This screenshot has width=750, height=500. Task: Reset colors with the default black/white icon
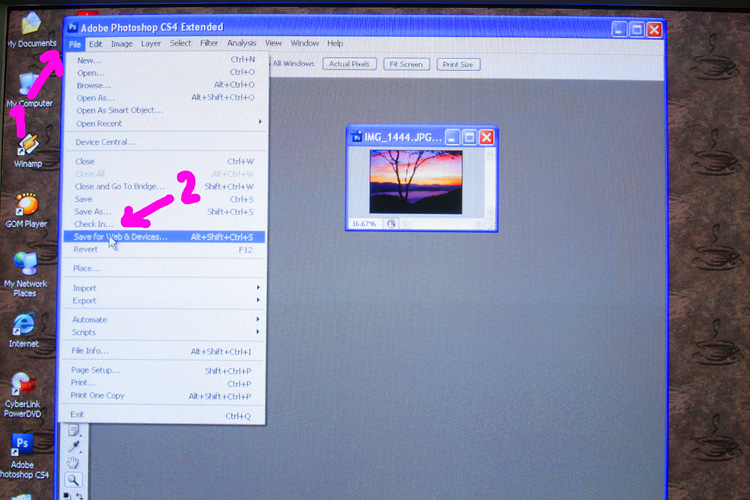67,496
